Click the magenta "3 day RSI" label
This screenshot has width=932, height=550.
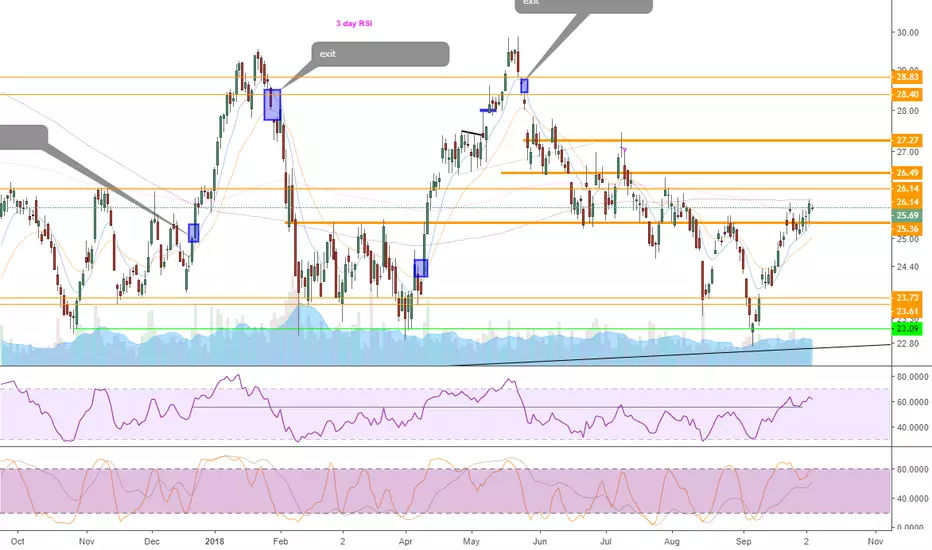354,24
